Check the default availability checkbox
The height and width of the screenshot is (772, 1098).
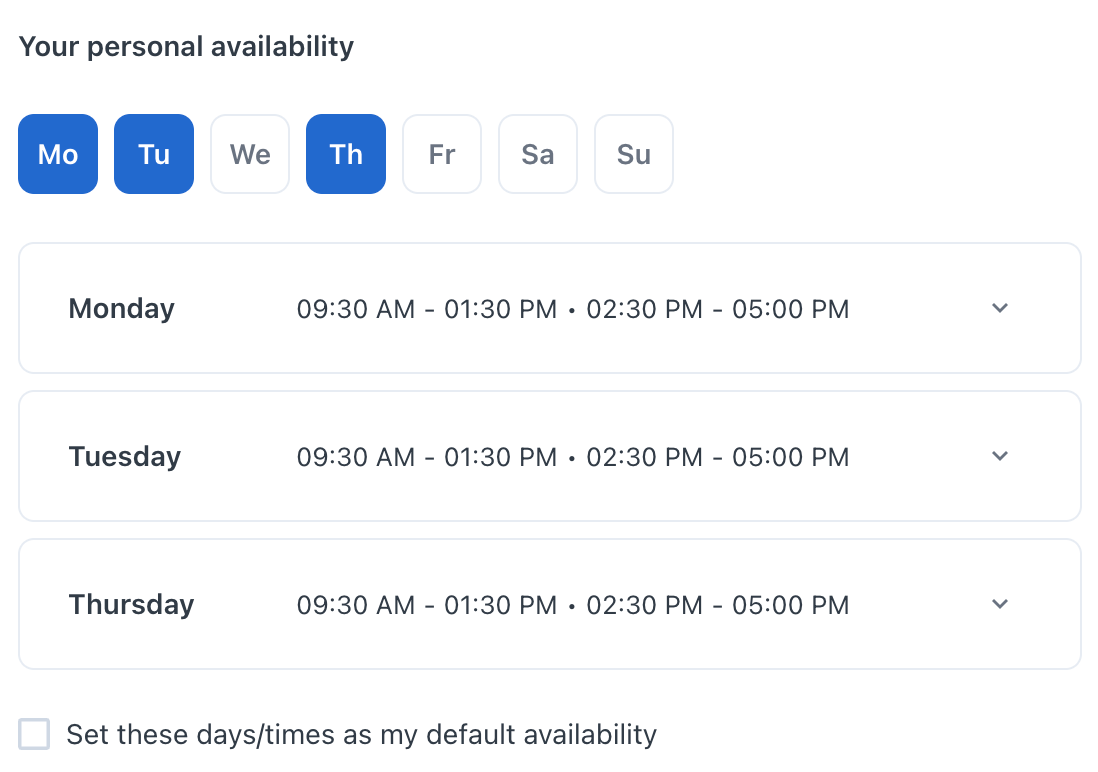[34, 734]
